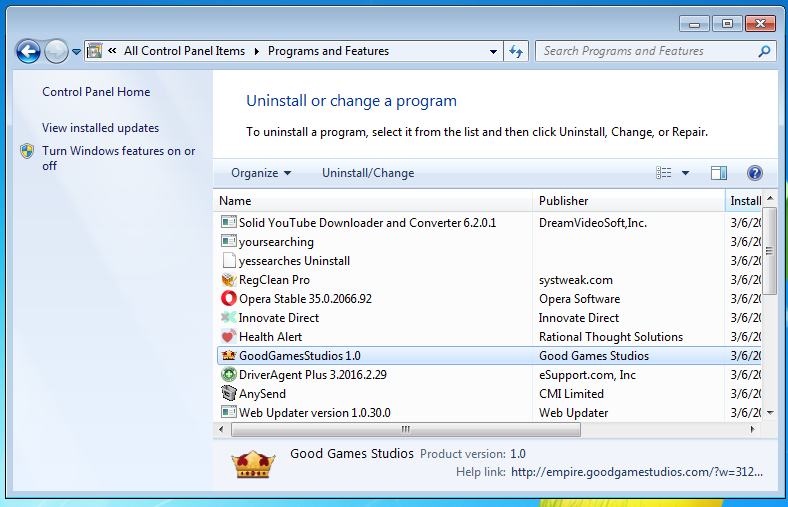Click DreamVideoSoft,Inc. publisher cell

pyautogui.click(x=593, y=223)
